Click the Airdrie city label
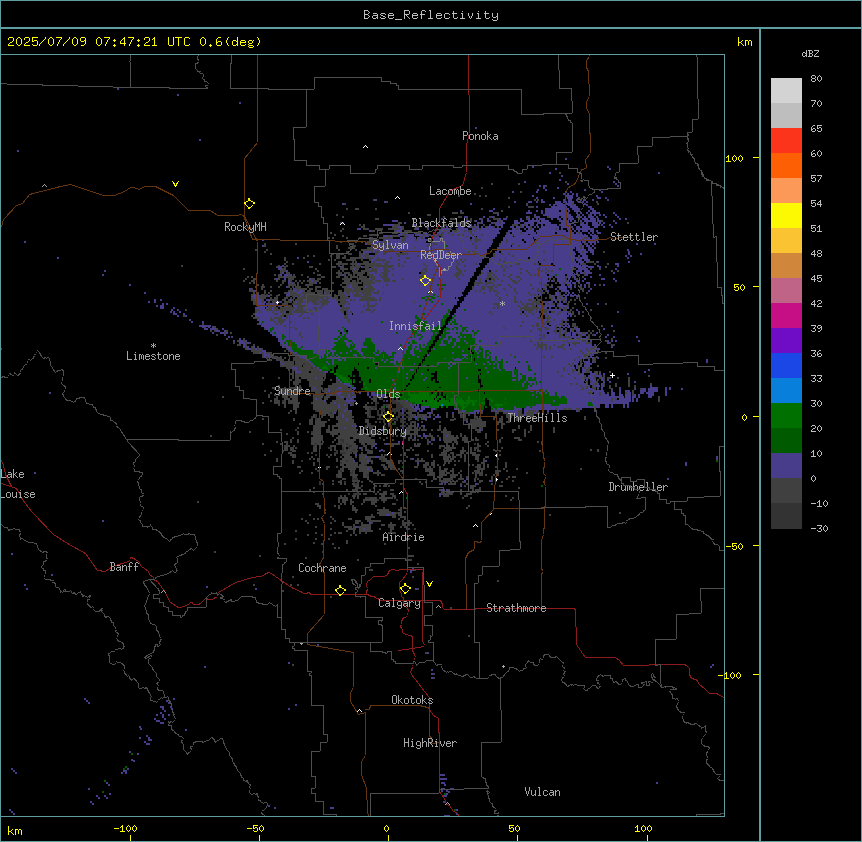This screenshot has width=862, height=842. pyautogui.click(x=404, y=537)
